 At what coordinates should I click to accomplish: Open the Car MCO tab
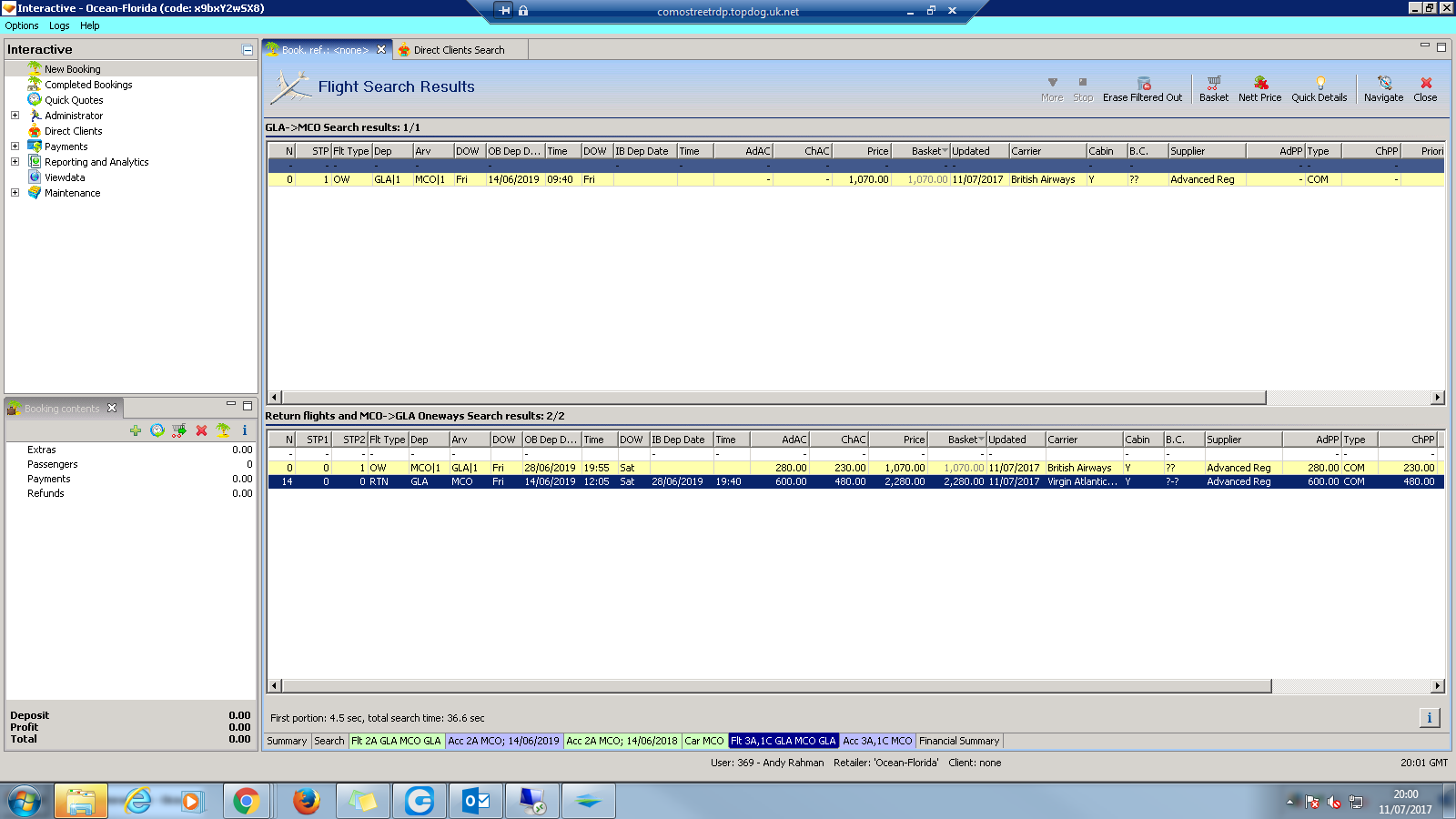pos(704,741)
